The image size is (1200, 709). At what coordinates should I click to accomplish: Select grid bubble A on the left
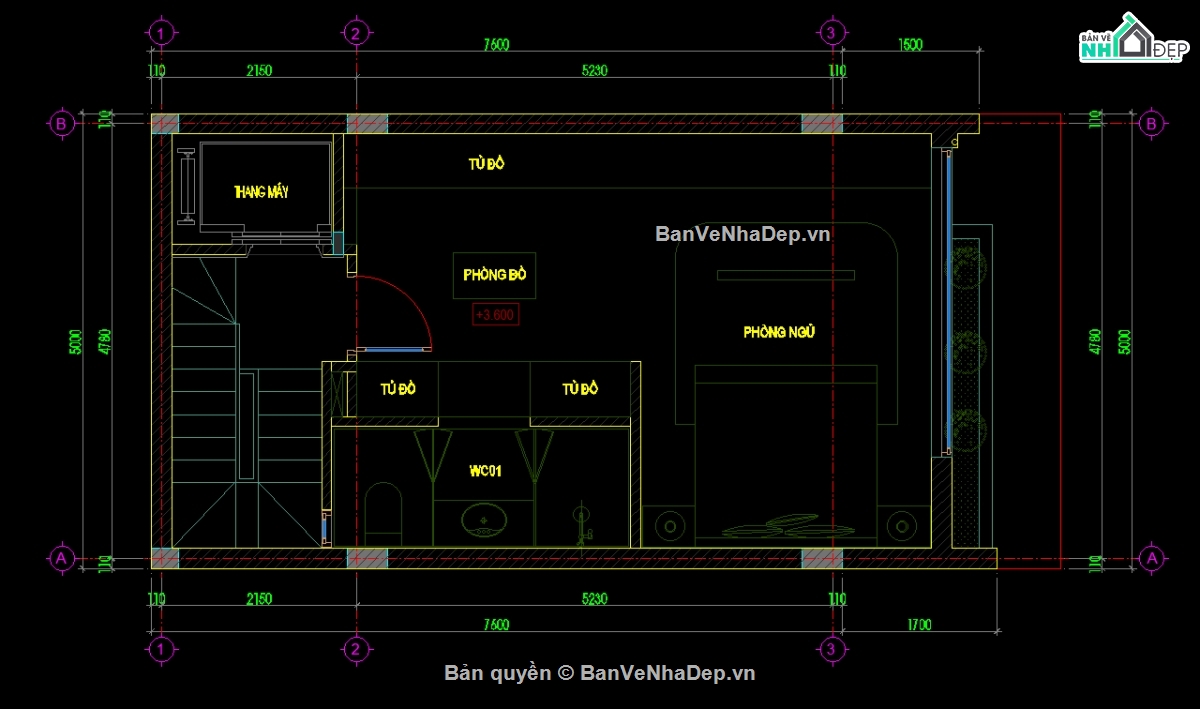tap(62, 557)
